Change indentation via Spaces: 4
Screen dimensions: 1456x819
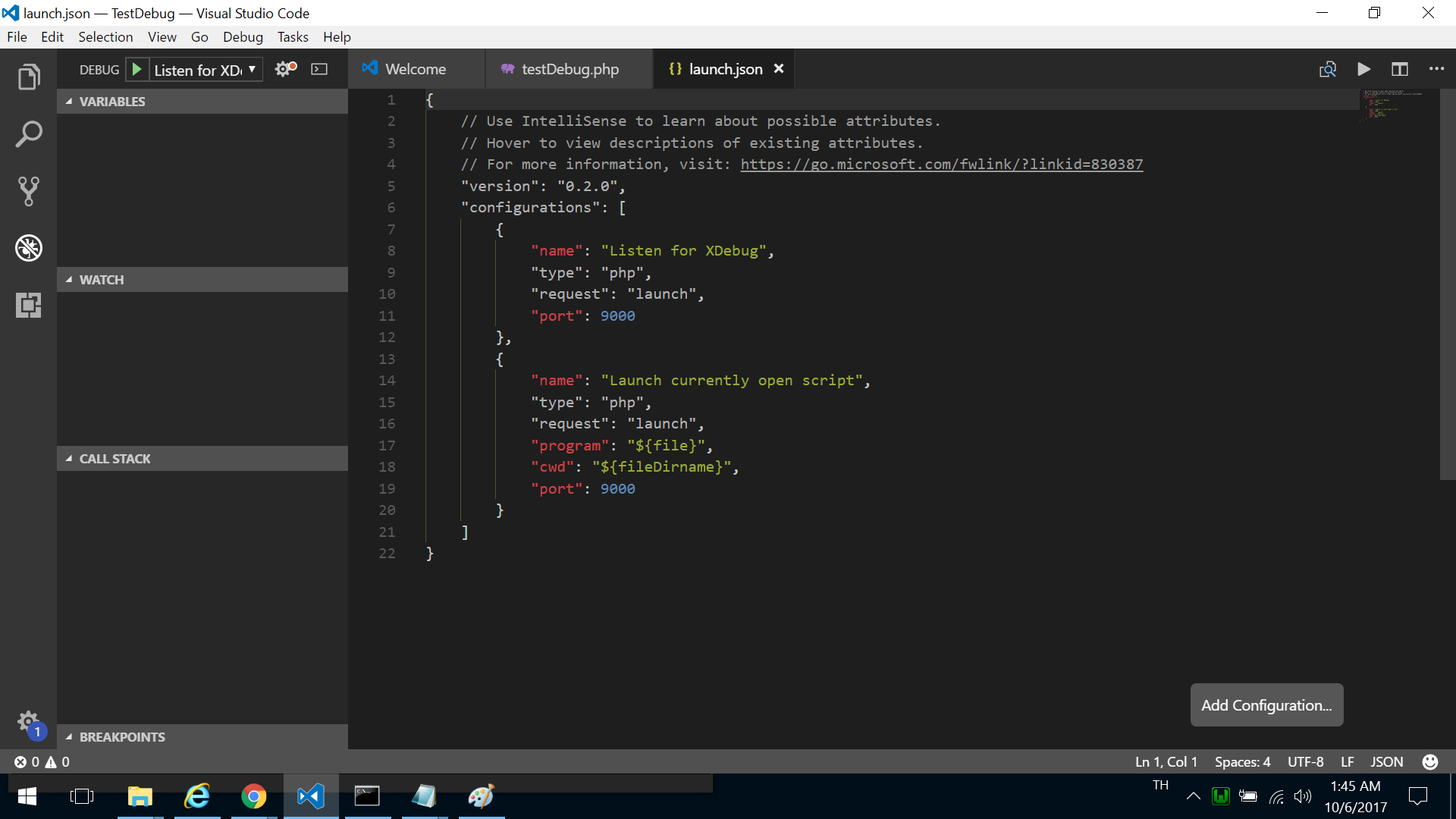(x=1242, y=762)
